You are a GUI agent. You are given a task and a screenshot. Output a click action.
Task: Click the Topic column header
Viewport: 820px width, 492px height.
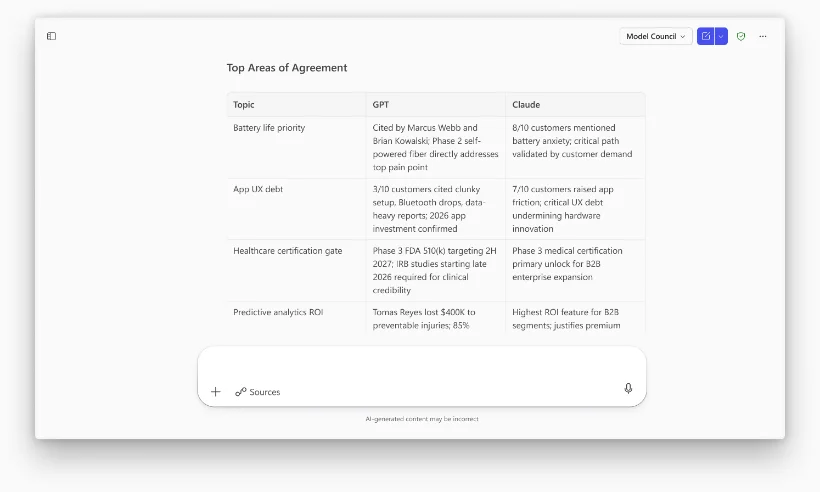[x=244, y=104]
